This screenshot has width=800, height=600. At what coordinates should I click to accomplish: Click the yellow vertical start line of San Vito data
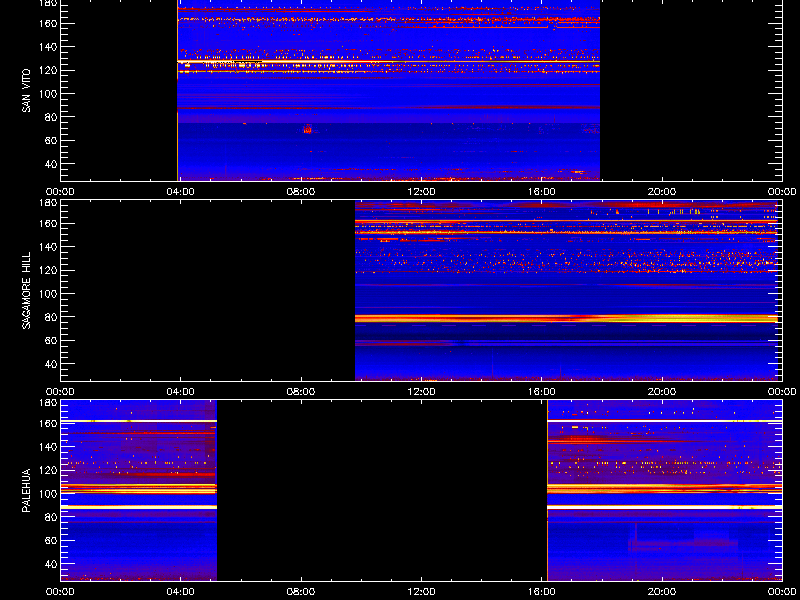pyautogui.click(x=178, y=90)
